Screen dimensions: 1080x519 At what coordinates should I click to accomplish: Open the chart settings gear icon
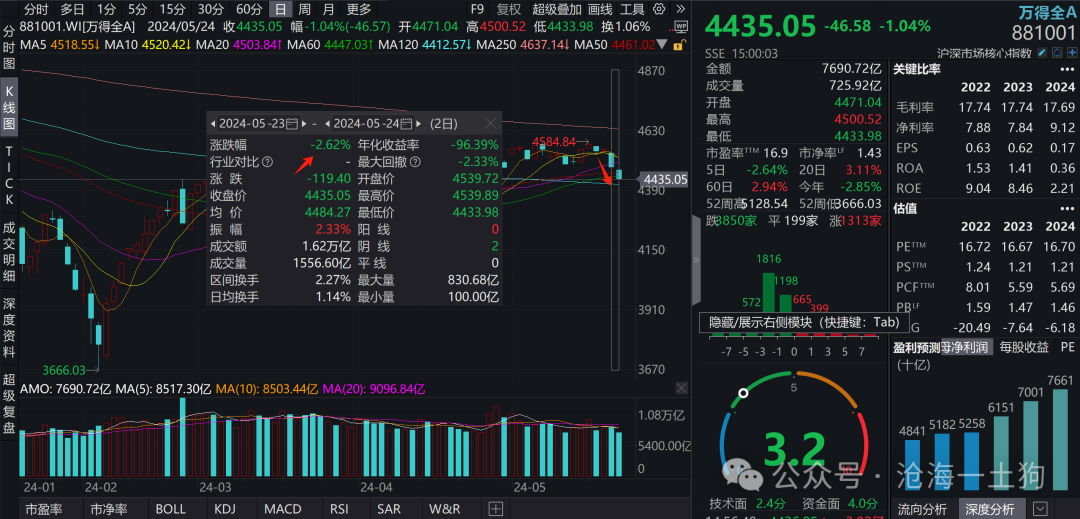[x=659, y=9]
